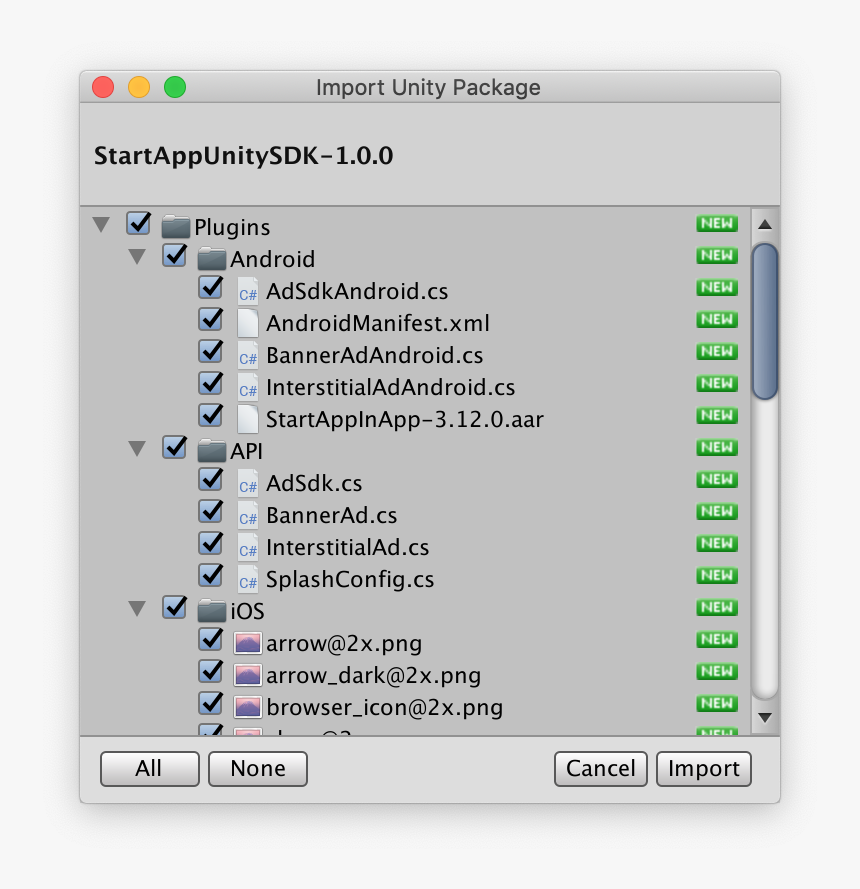The height and width of the screenshot is (889, 860).
Task: Uncheck the arrow@2x.png checkbox
Action: pos(210,640)
